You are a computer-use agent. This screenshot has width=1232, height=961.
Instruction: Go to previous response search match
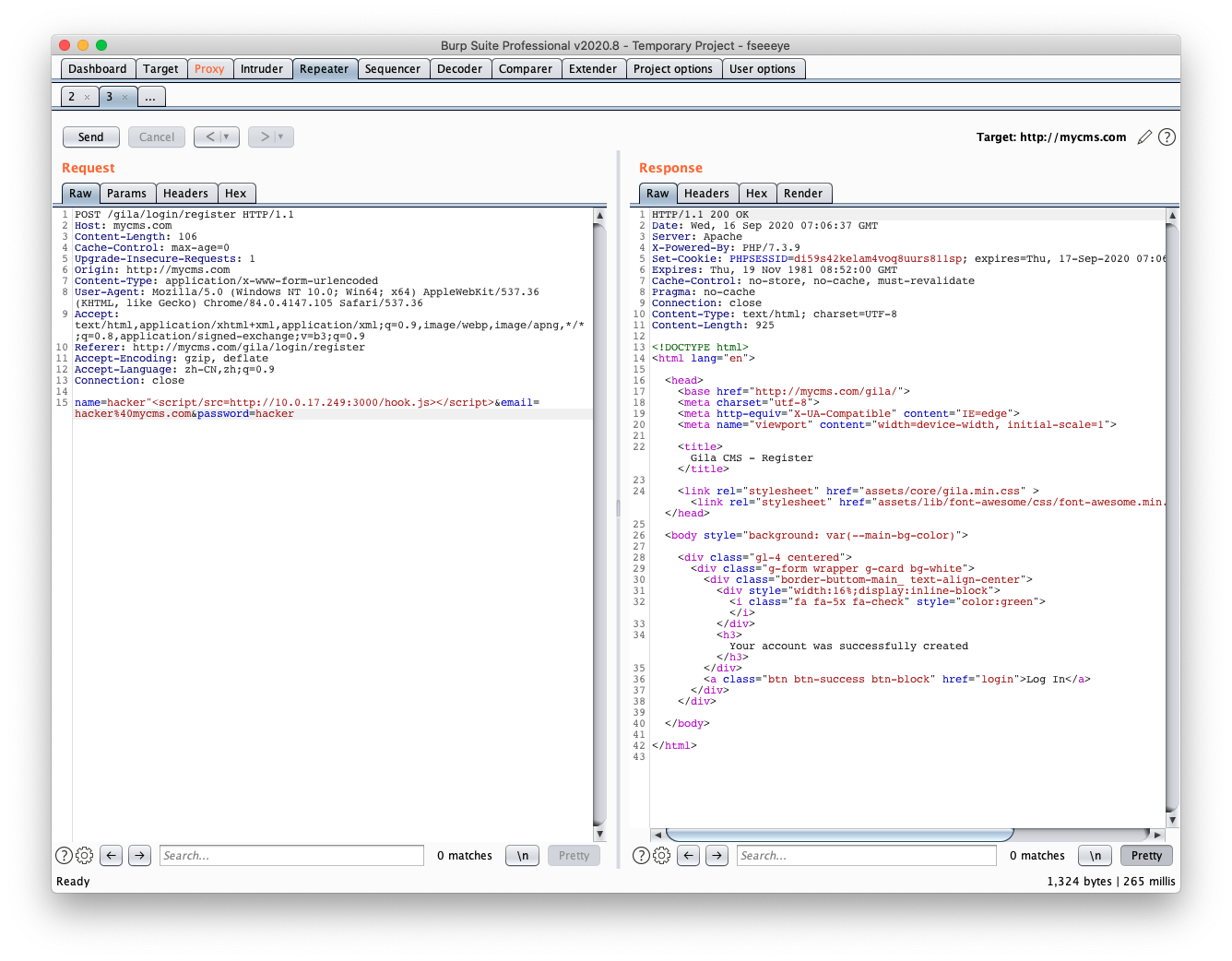coord(689,856)
